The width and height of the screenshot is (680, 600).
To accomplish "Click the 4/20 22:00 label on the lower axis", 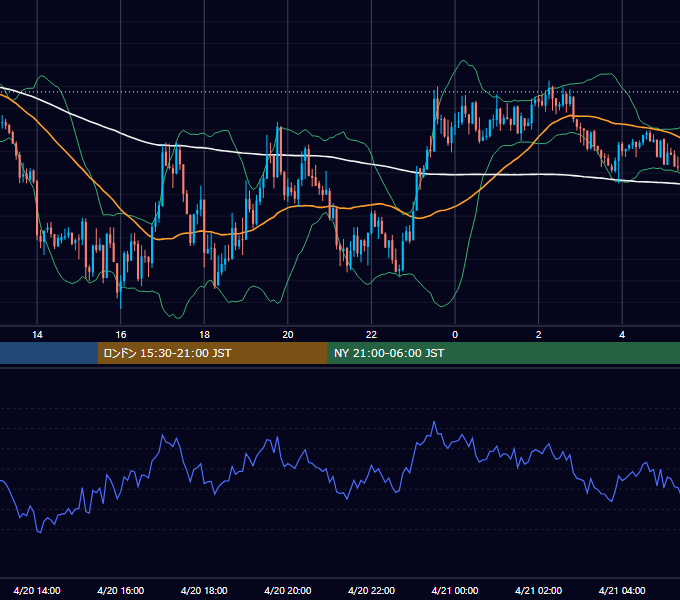I will tap(371, 590).
